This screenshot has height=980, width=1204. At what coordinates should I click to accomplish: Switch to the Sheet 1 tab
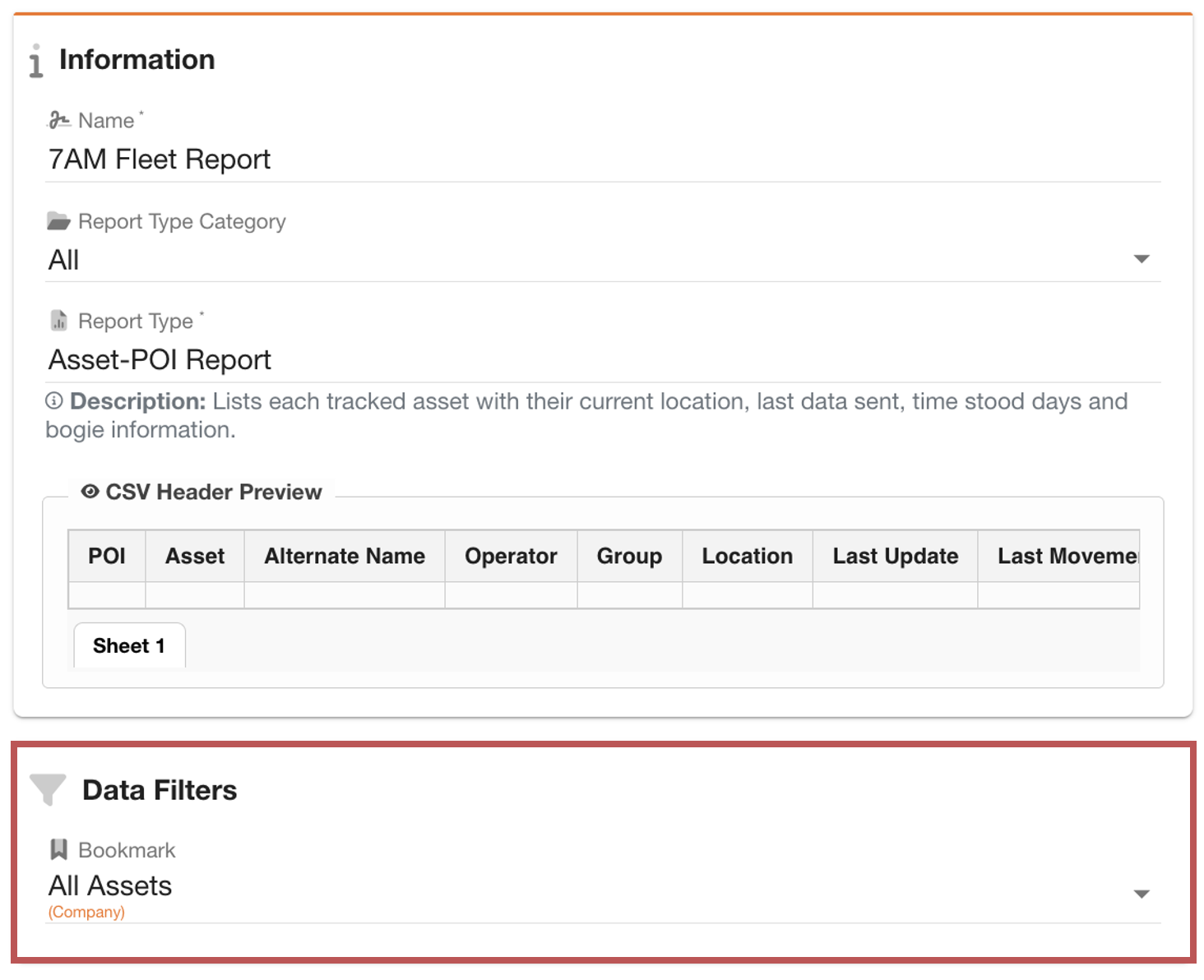[x=129, y=645]
